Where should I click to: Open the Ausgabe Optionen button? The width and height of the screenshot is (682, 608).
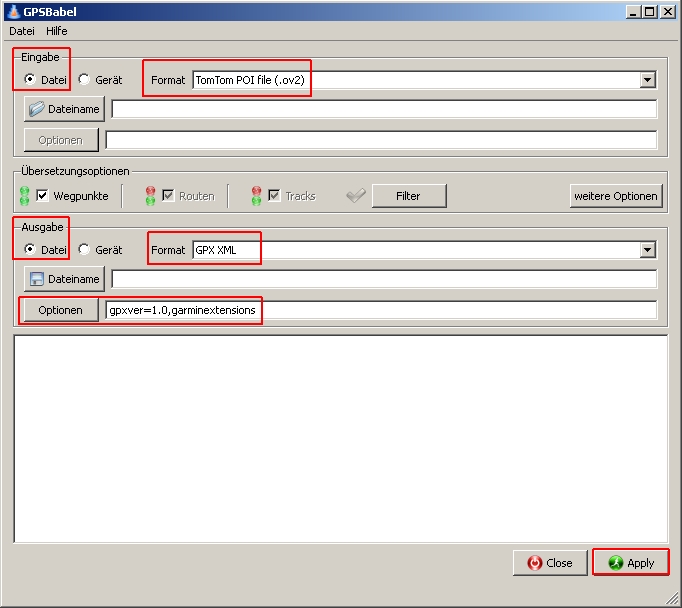pyautogui.click(x=61, y=310)
